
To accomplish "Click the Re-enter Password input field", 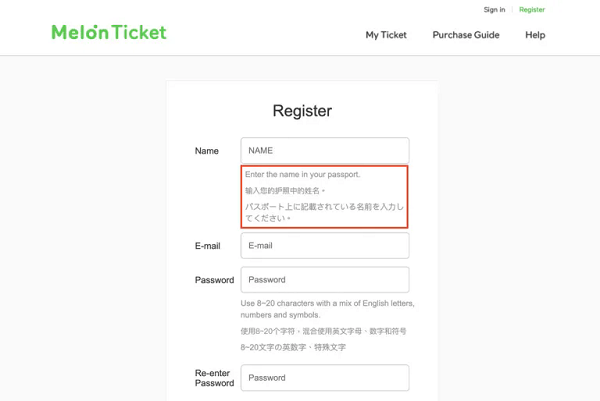I will pyautogui.click(x=325, y=378).
